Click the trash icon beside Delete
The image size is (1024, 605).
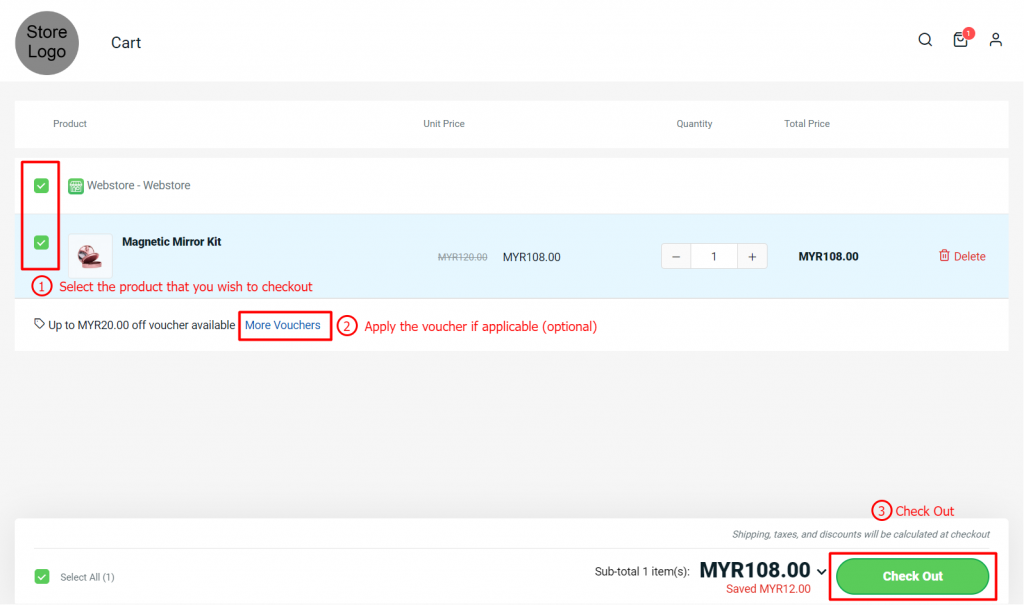(944, 256)
